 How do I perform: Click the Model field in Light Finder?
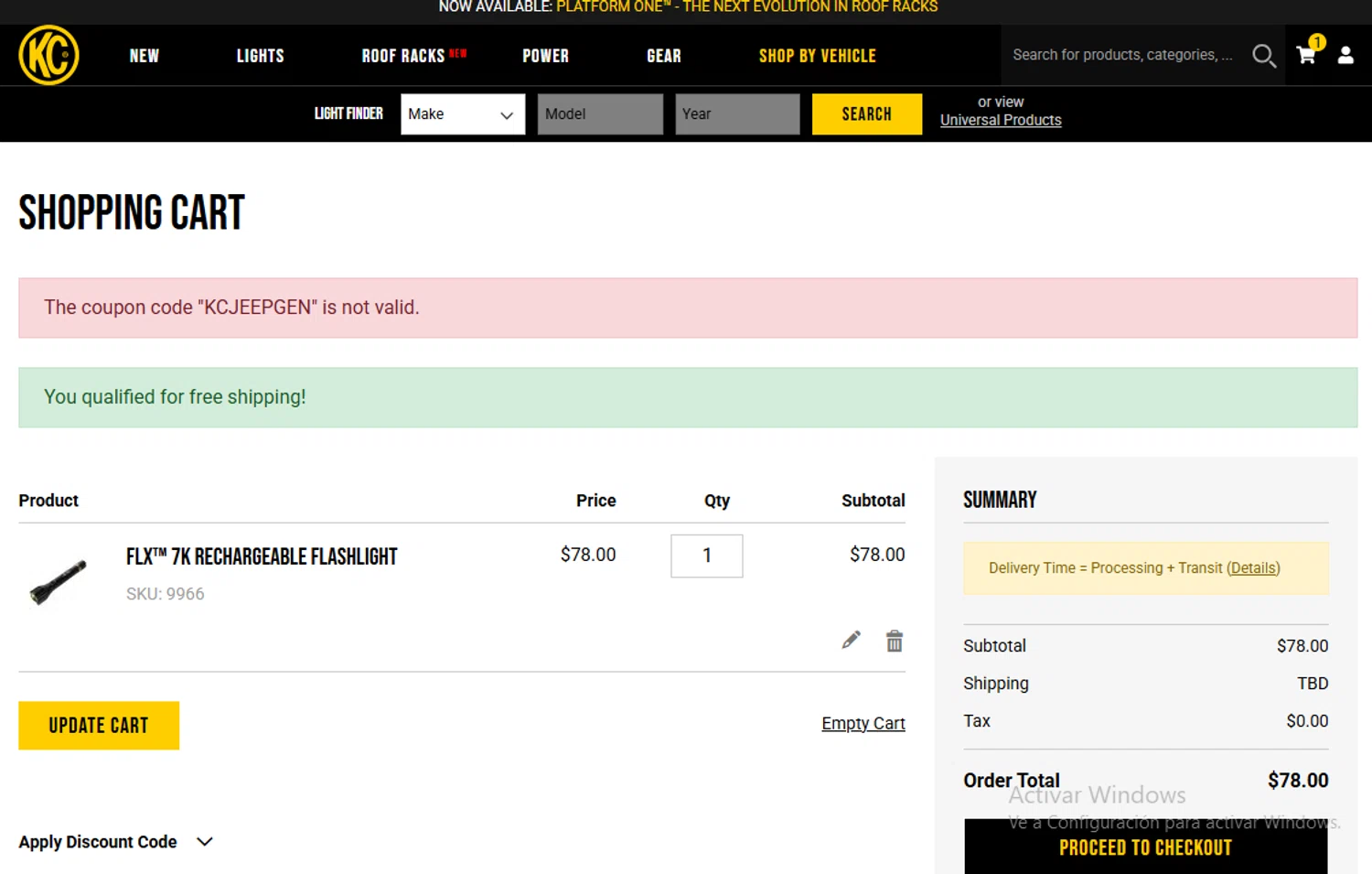600,114
